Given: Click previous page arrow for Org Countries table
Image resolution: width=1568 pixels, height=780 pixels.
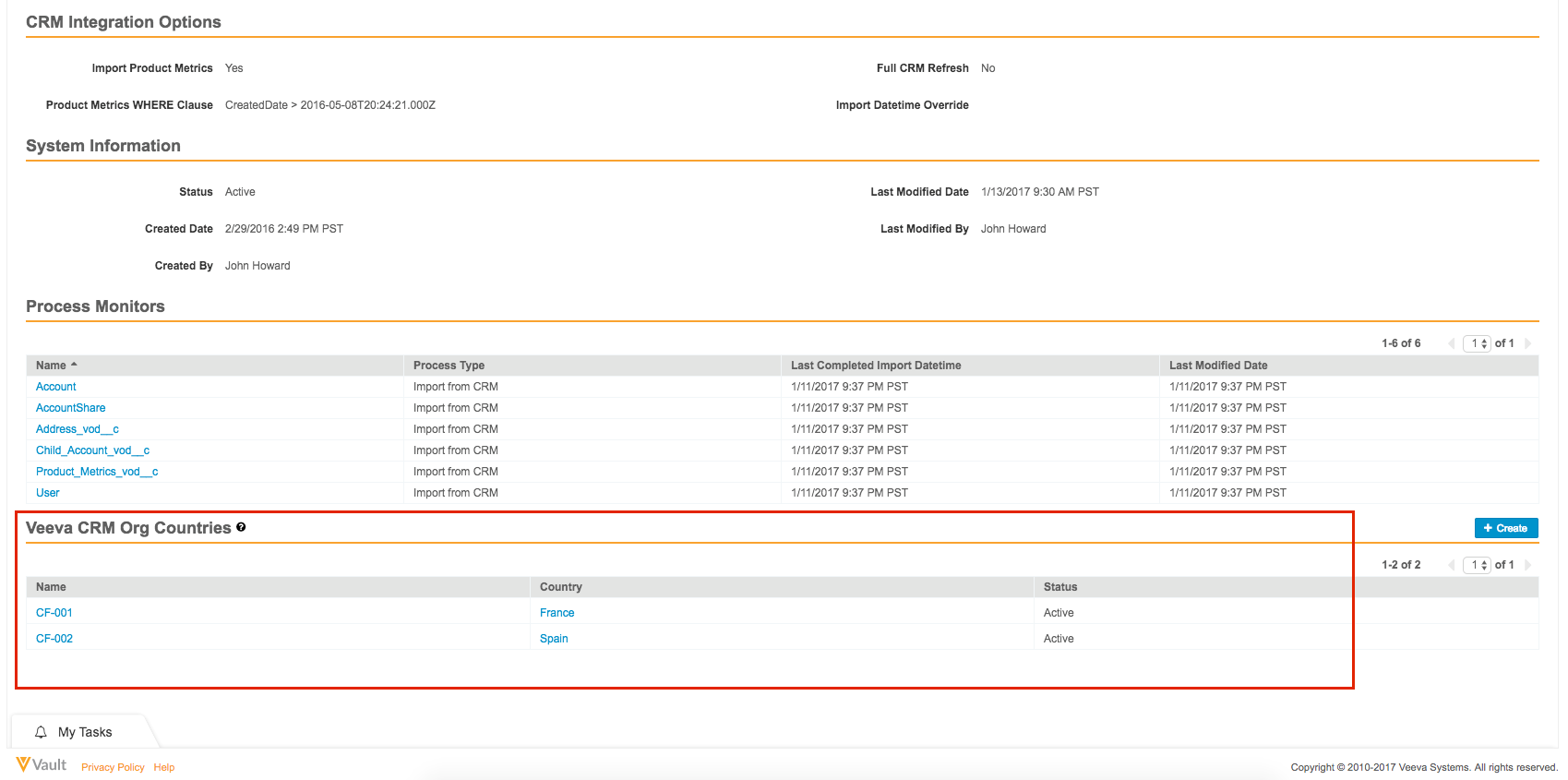Looking at the screenshot, I should 1452,565.
